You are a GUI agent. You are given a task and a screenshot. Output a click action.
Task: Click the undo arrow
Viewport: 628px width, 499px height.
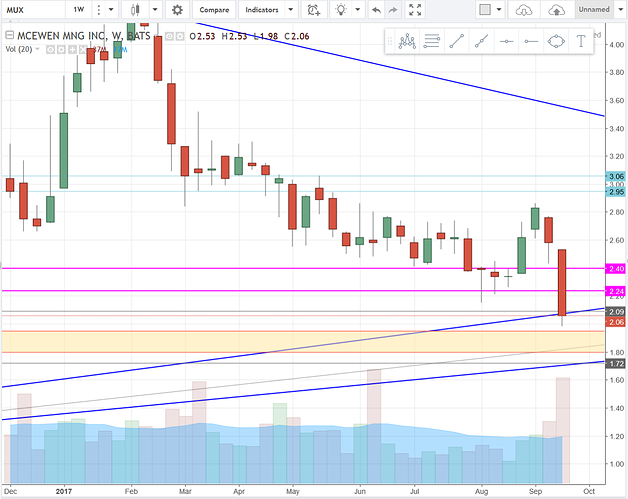pos(376,10)
